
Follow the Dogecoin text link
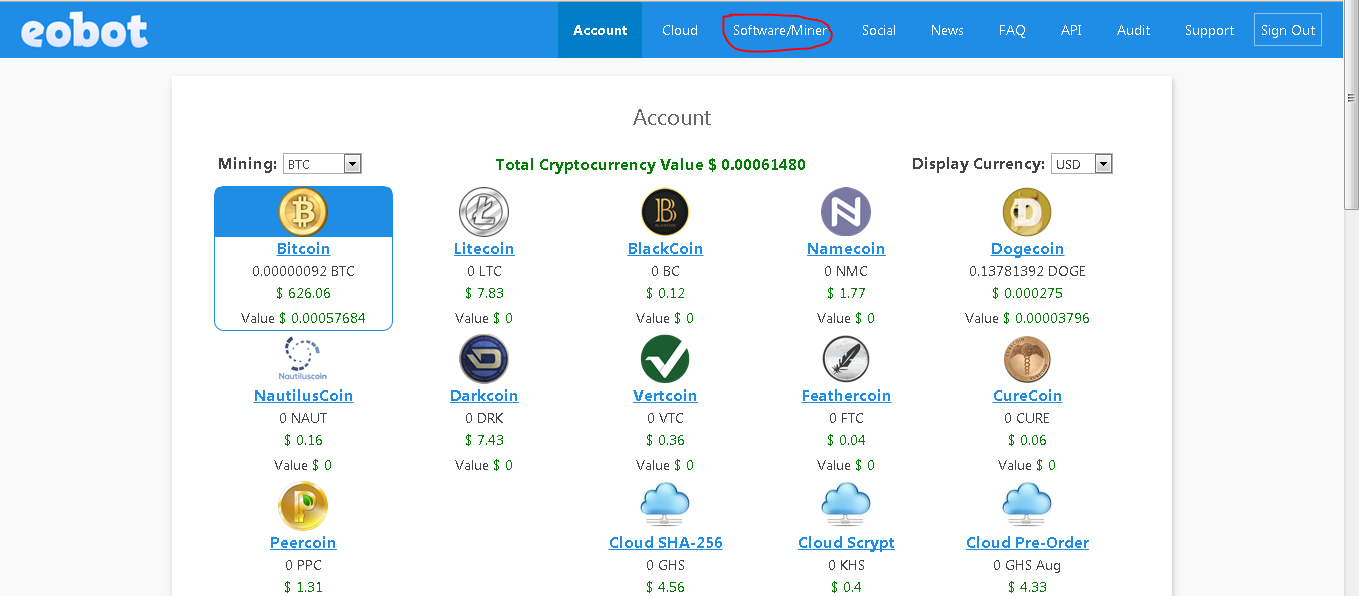[x=1027, y=248]
